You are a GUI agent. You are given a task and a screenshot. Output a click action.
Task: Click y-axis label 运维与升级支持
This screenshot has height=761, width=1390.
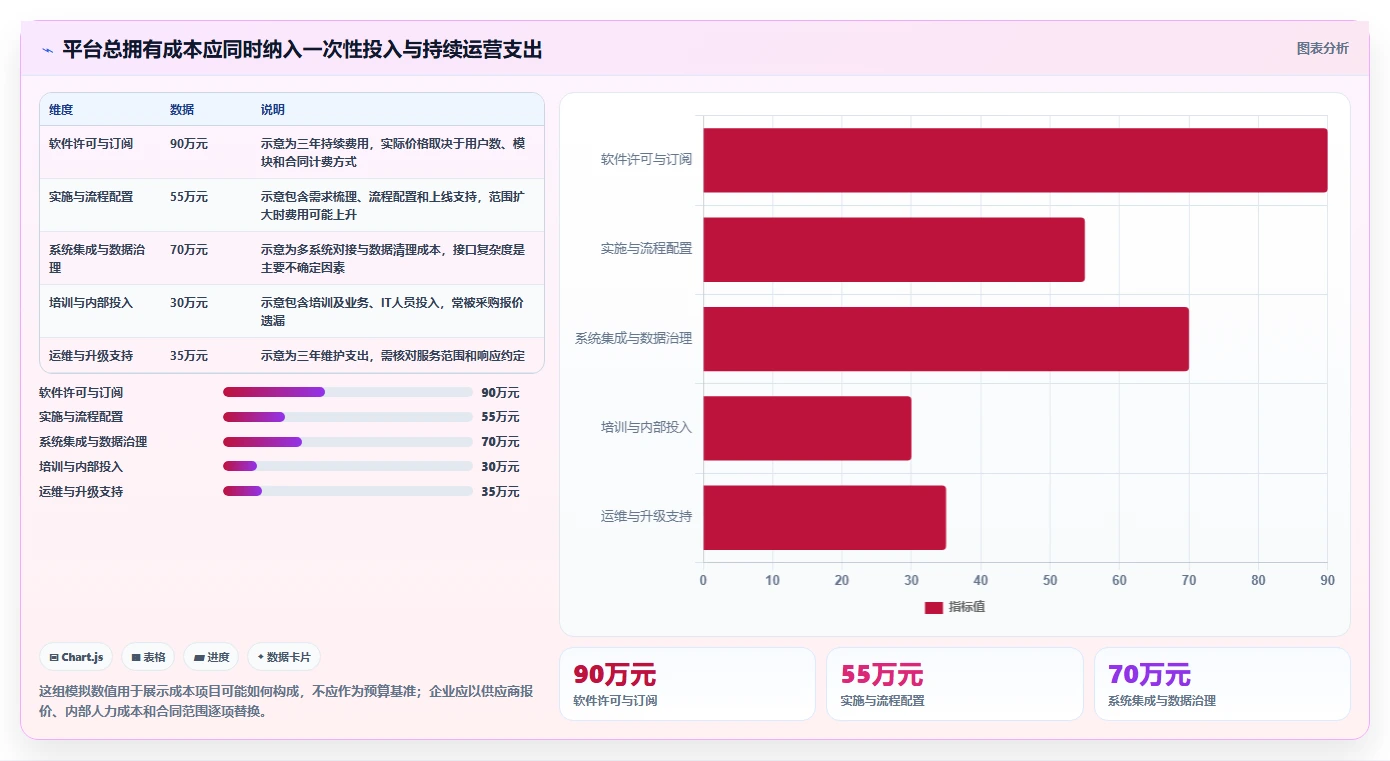click(x=646, y=517)
